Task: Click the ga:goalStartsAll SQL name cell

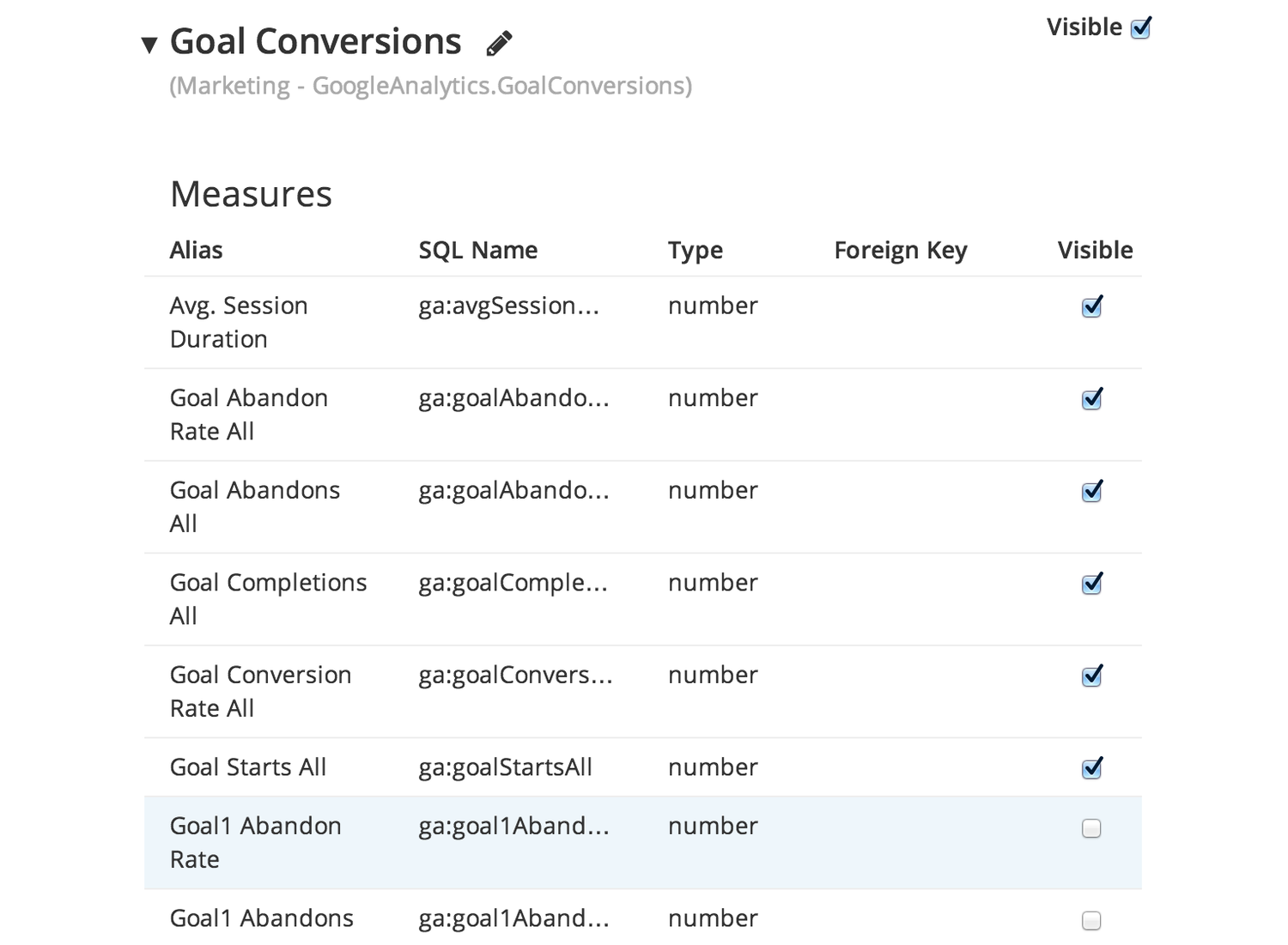Action: point(506,767)
